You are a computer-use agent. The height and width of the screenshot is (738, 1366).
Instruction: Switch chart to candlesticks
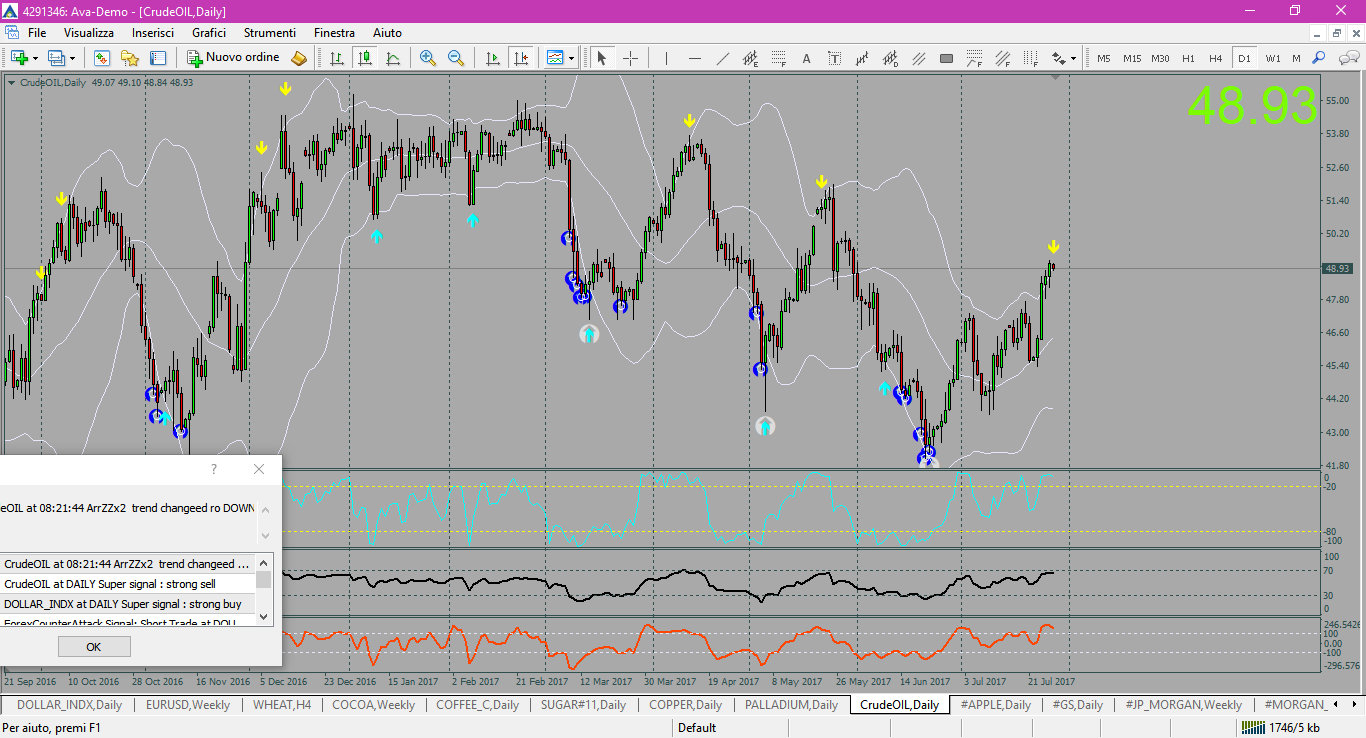[365, 58]
